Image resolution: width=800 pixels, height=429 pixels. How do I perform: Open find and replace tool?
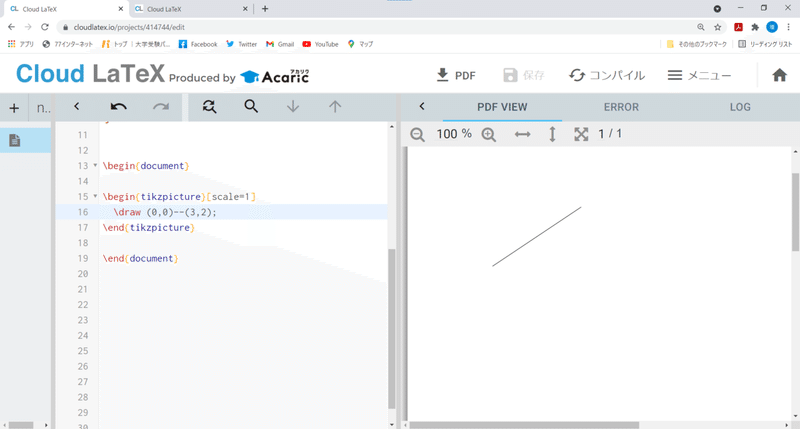(x=209, y=107)
